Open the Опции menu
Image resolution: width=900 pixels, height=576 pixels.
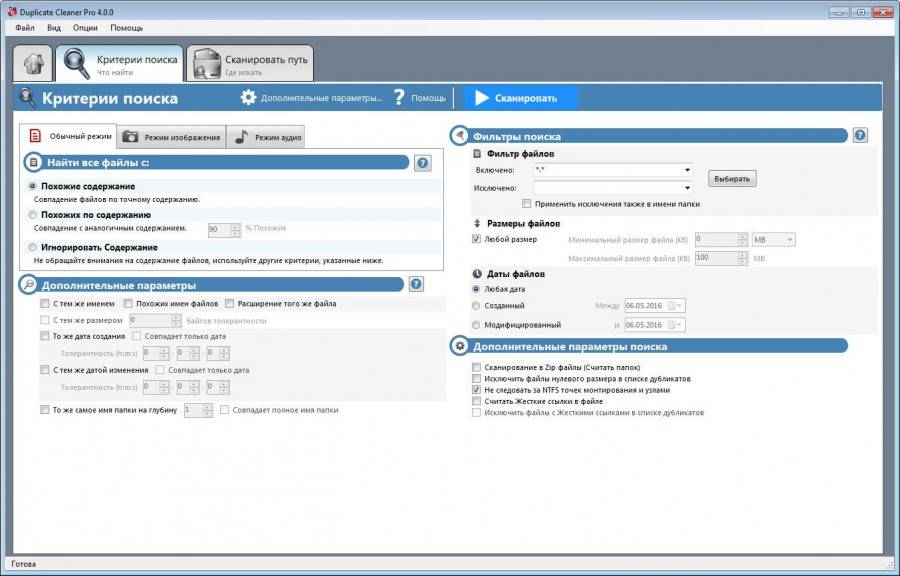pyautogui.click(x=85, y=28)
